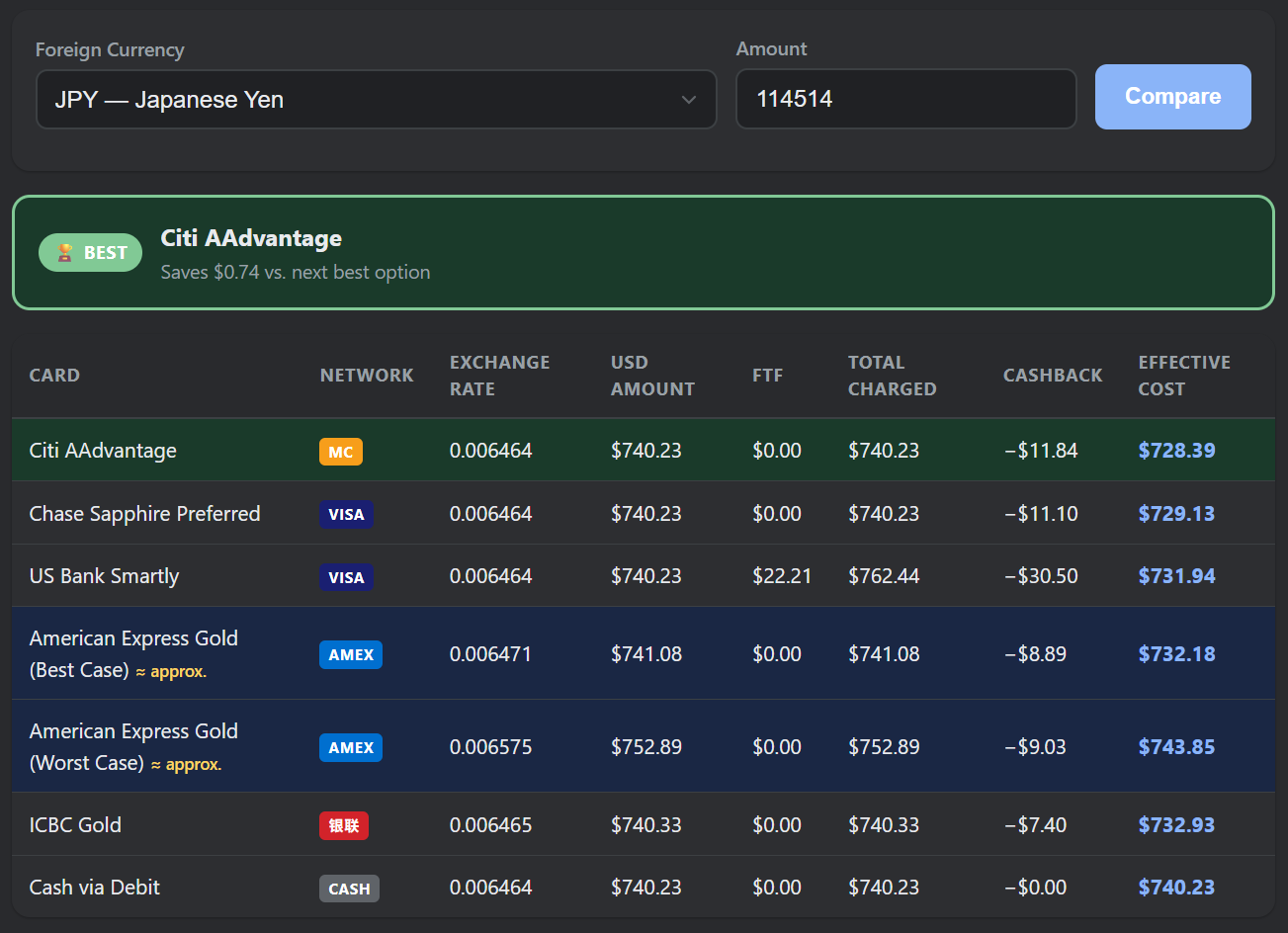
Task: Select the Citi AAdvantage table row name
Action: [x=103, y=451]
